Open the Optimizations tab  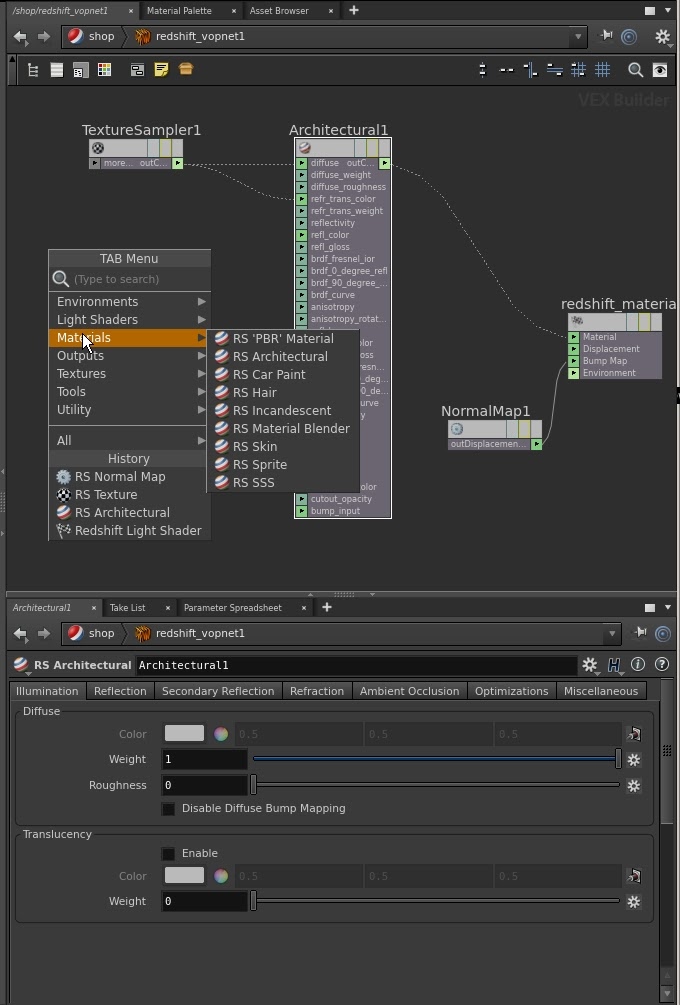click(x=511, y=691)
